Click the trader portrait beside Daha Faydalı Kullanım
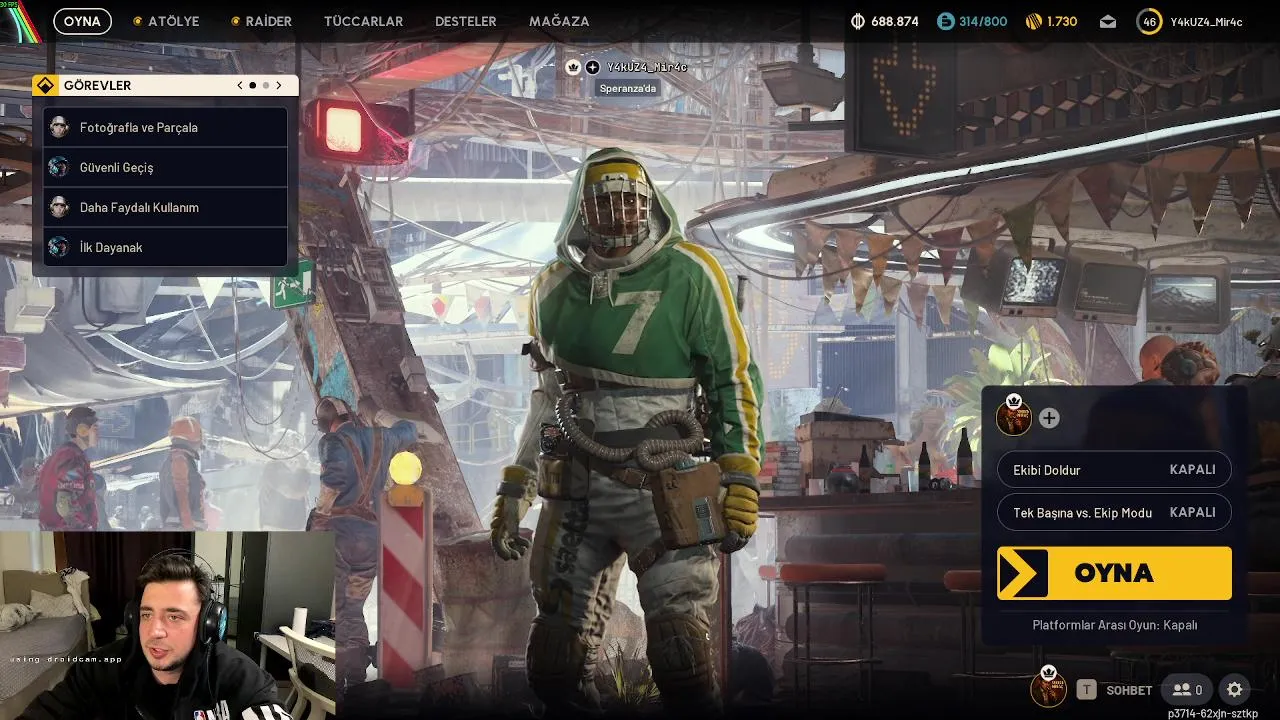 point(59,207)
